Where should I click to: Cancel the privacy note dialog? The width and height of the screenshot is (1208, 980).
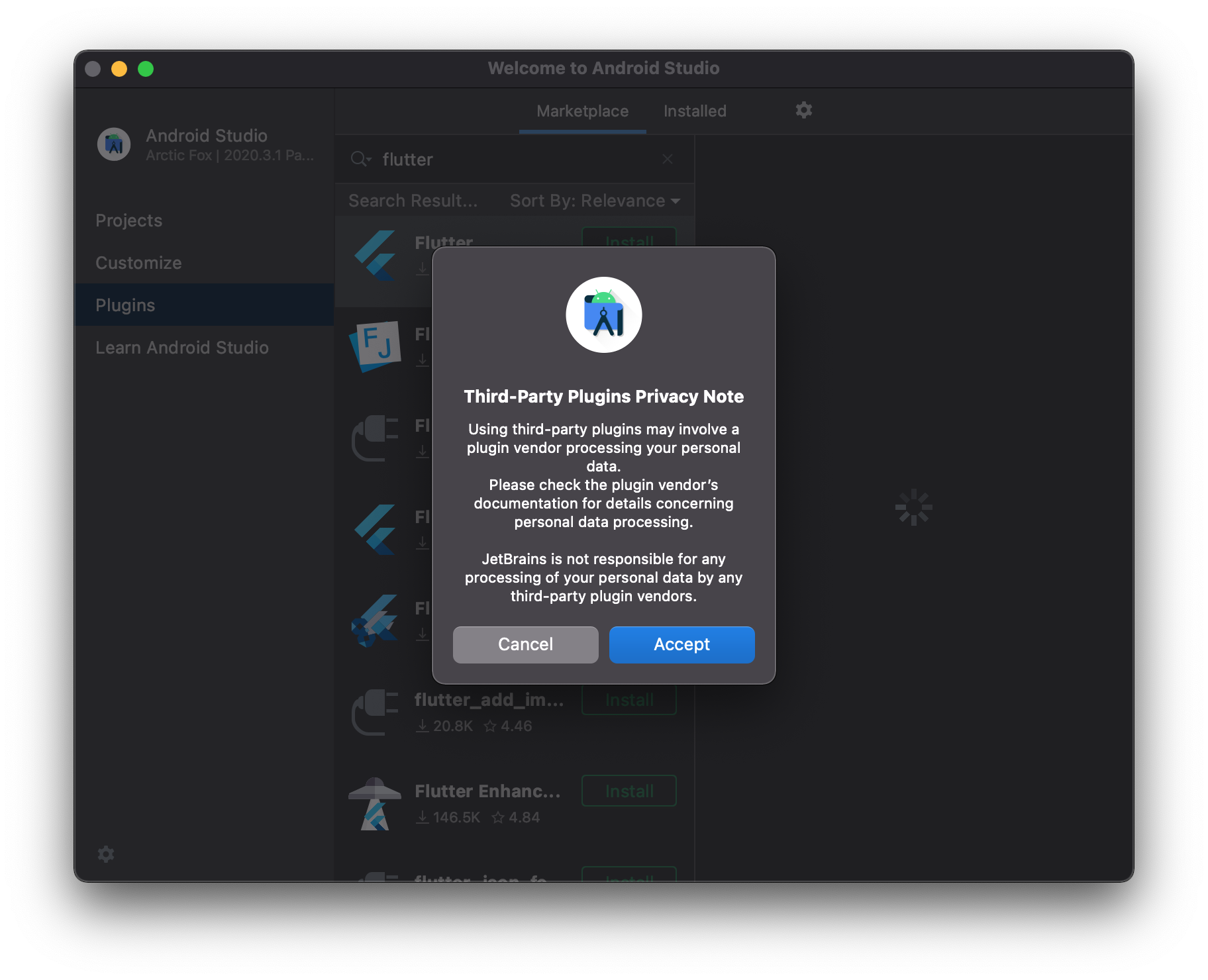[x=525, y=644]
